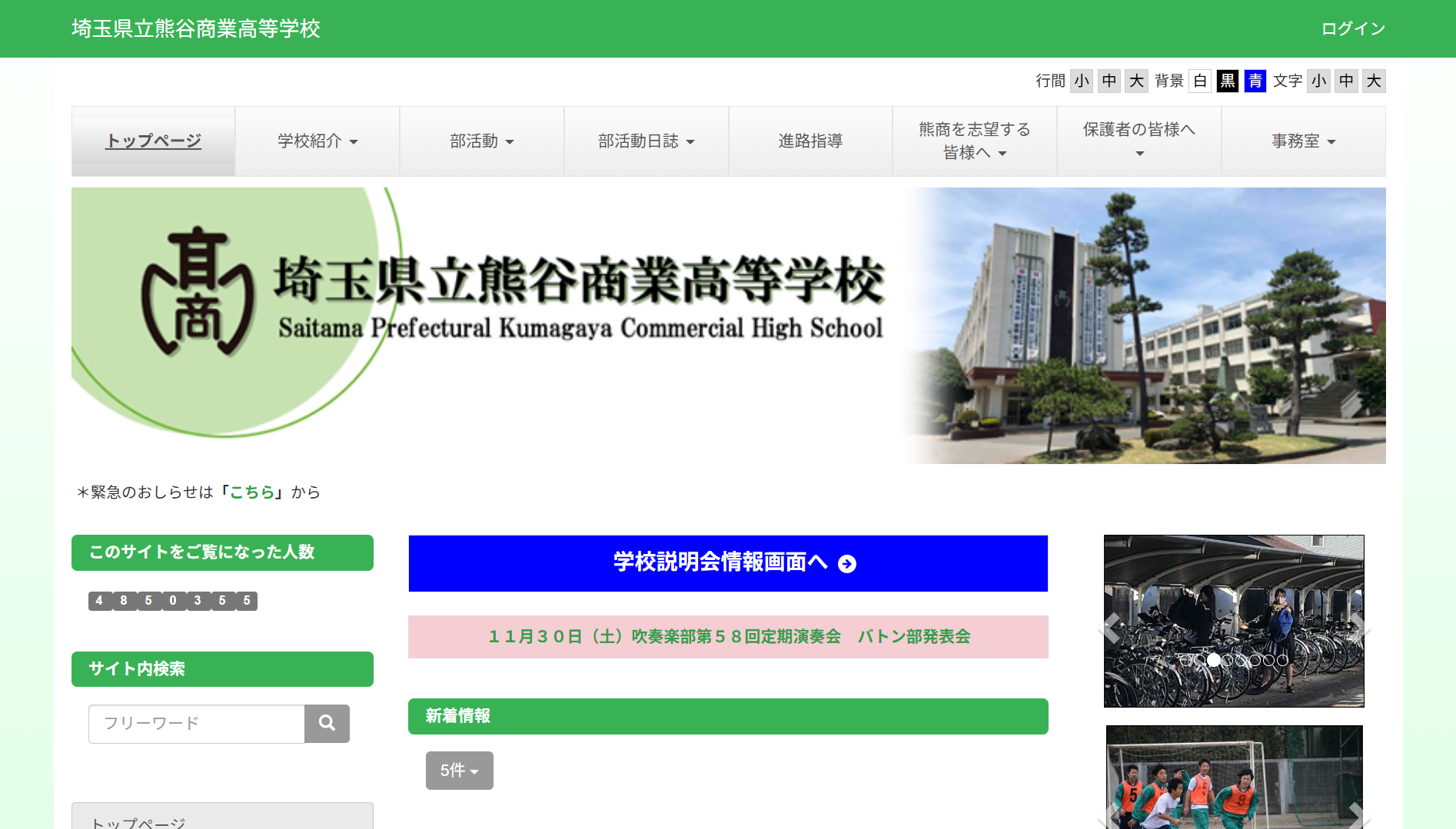
Task: Click the 学校説明会情報画面へ blue button
Action: 728,563
